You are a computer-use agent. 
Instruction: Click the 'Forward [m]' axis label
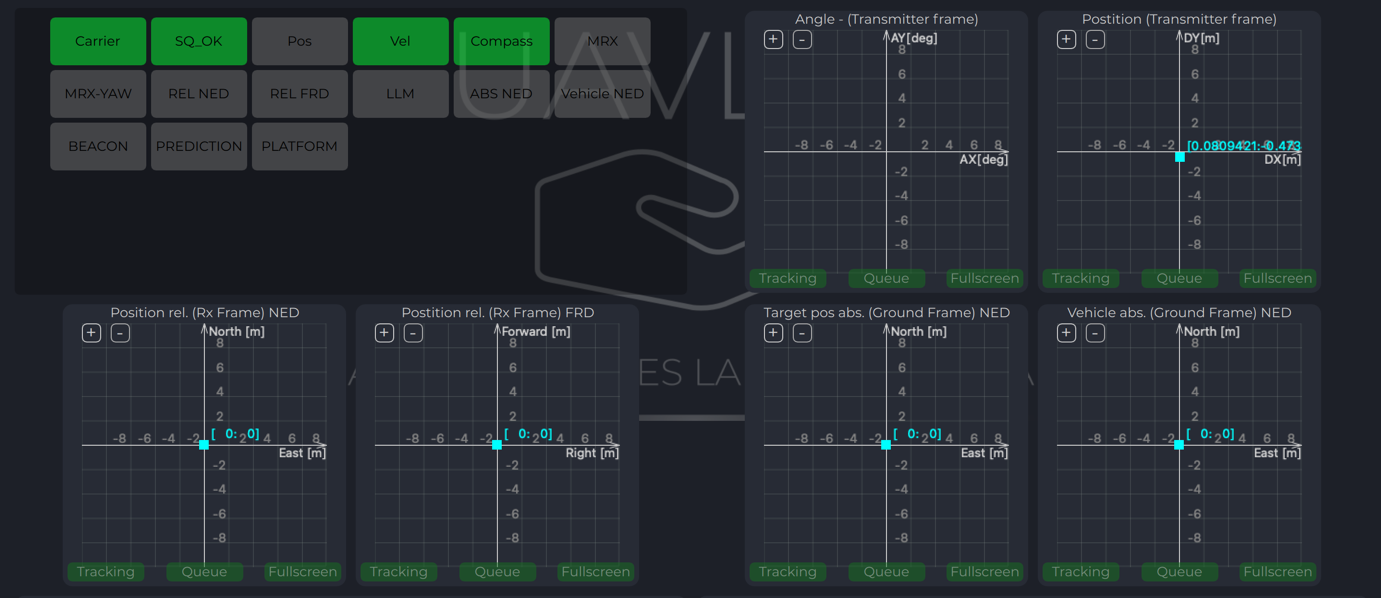pyautogui.click(x=536, y=332)
